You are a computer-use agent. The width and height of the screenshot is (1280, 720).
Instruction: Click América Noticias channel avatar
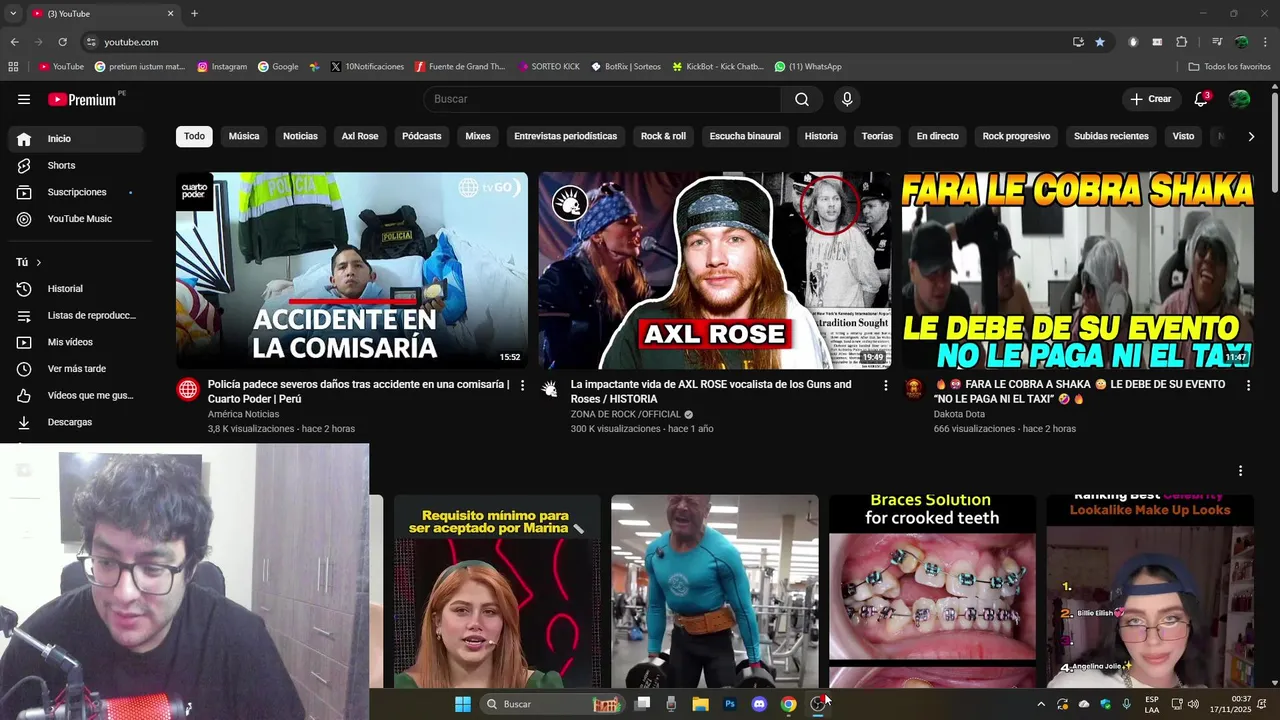coord(188,389)
